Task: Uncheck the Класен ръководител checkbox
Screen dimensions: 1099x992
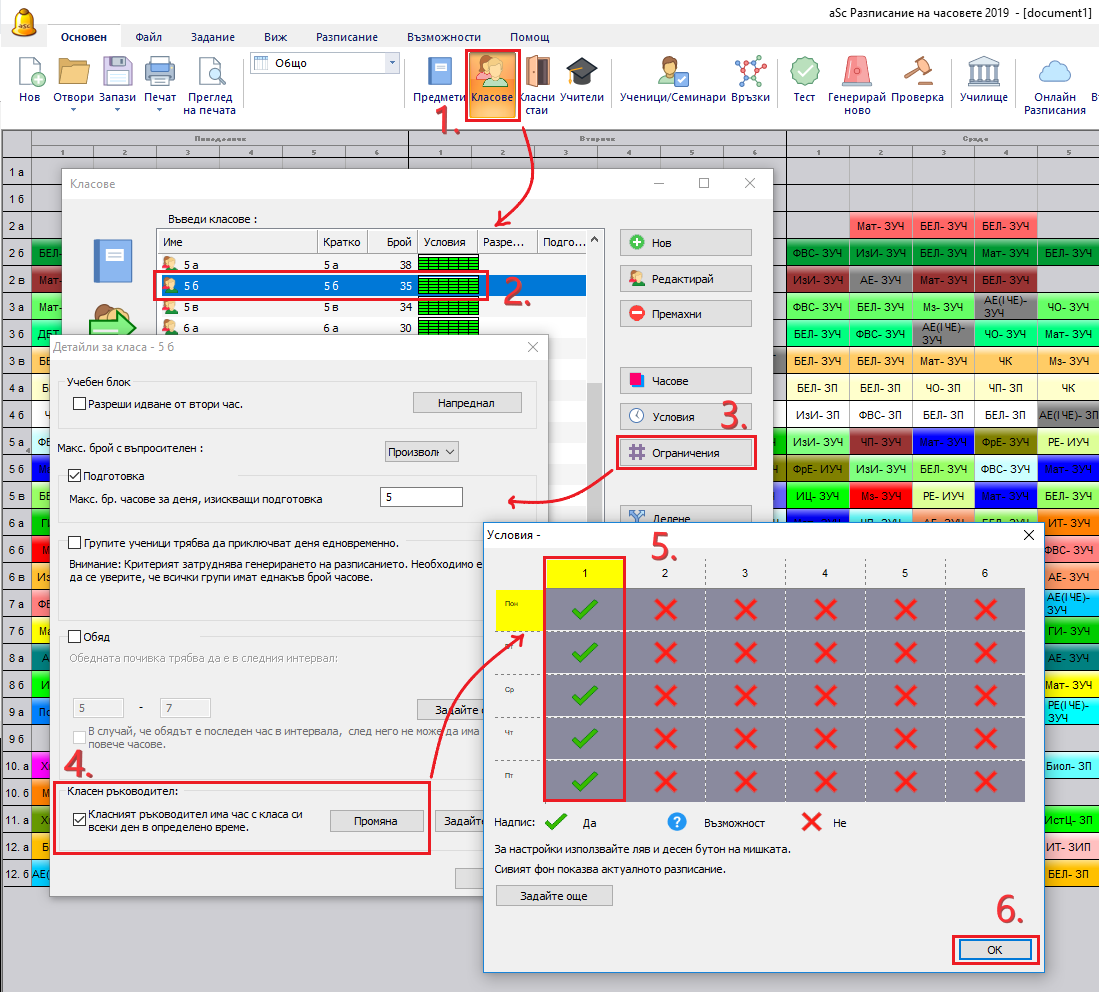Action: click(x=80, y=820)
